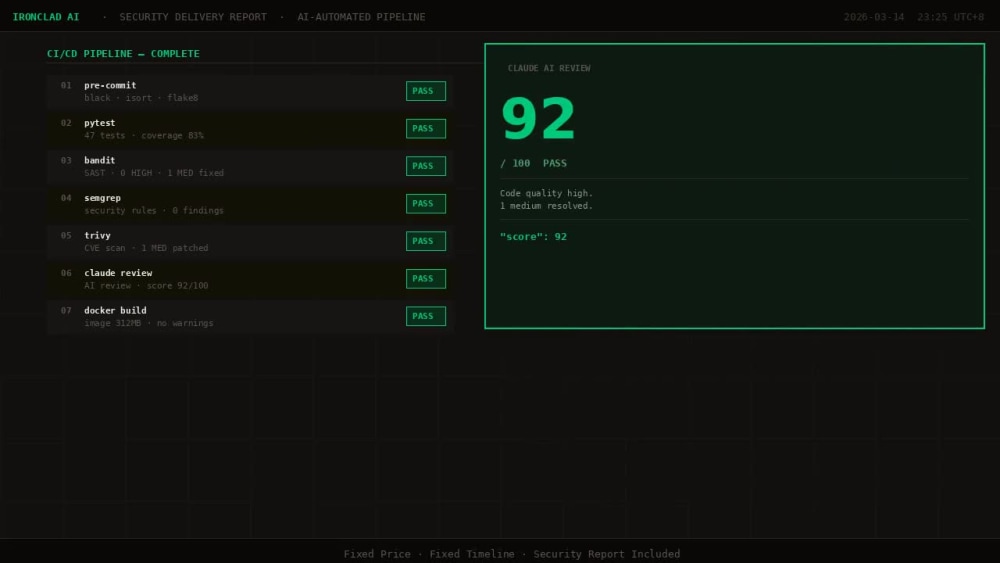Click 'image 312MB · no warnings' detail
The height and width of the screenshot is (563, 1000).
[x=149, y=323]
